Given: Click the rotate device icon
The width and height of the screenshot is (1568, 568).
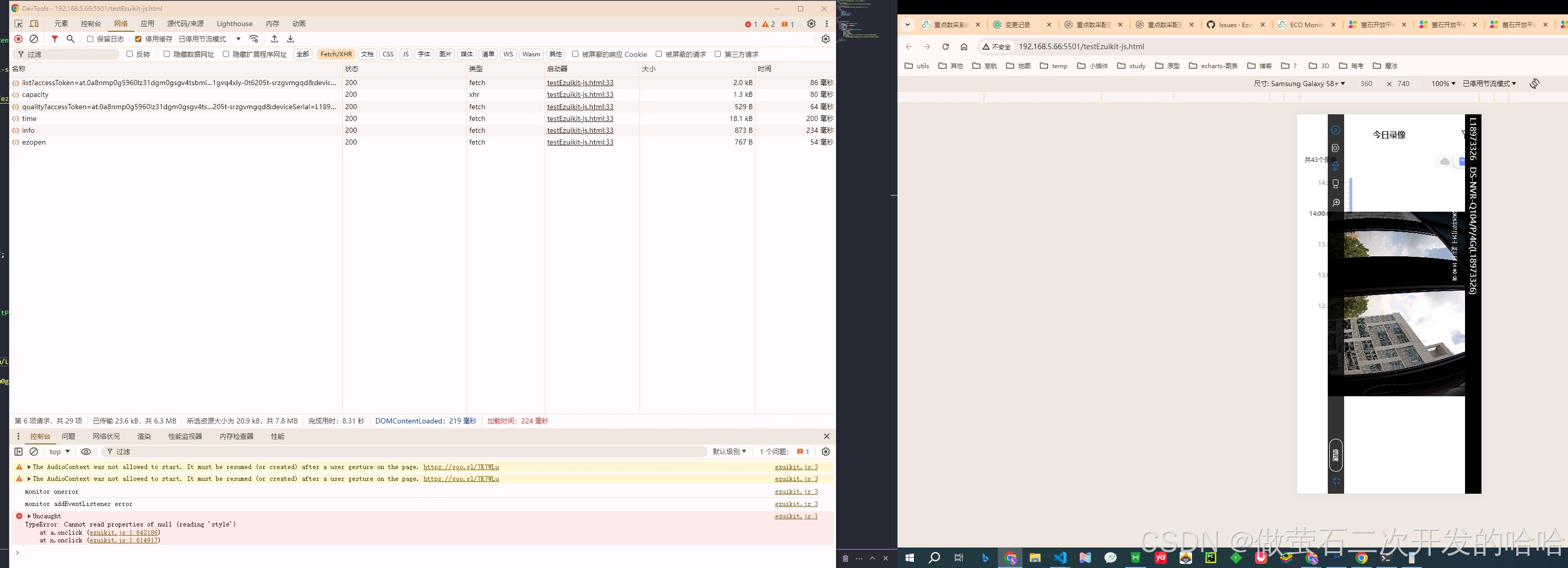Looking at the screenshot, I should 1534,84.
